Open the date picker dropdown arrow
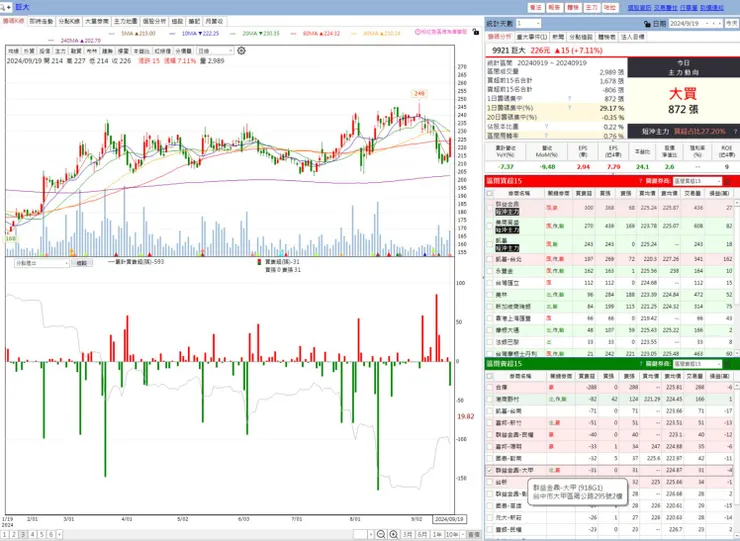Image resolution: width=740 pixels, height=541 pixels. tap(706, 24)
